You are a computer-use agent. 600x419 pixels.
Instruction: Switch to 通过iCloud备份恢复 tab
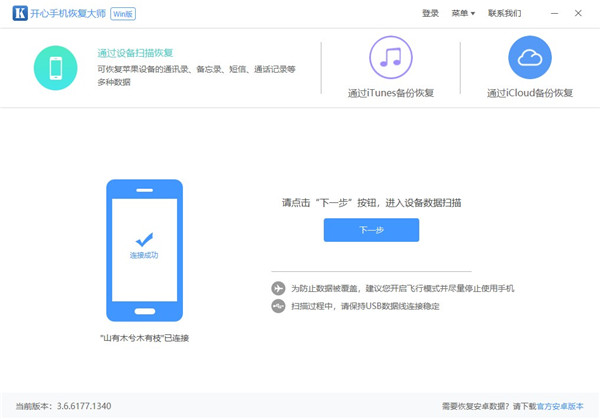click(x=529, y=92)
